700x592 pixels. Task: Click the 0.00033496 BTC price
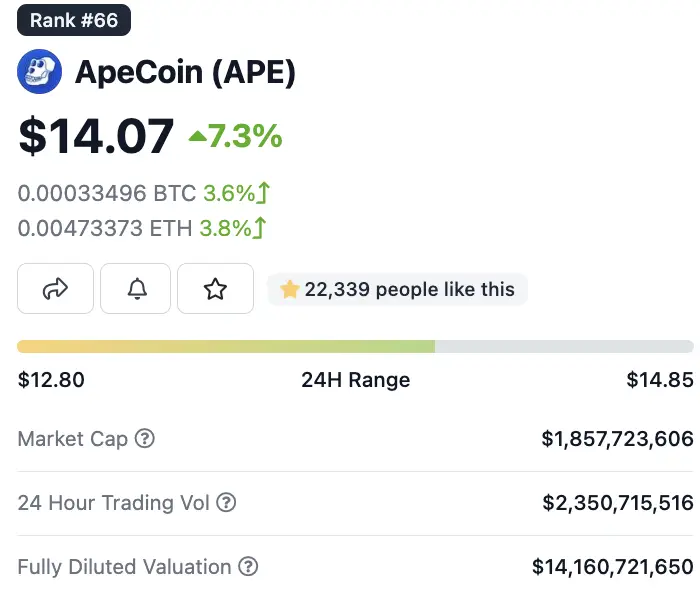pyautogui.click(x=107, y=193)
